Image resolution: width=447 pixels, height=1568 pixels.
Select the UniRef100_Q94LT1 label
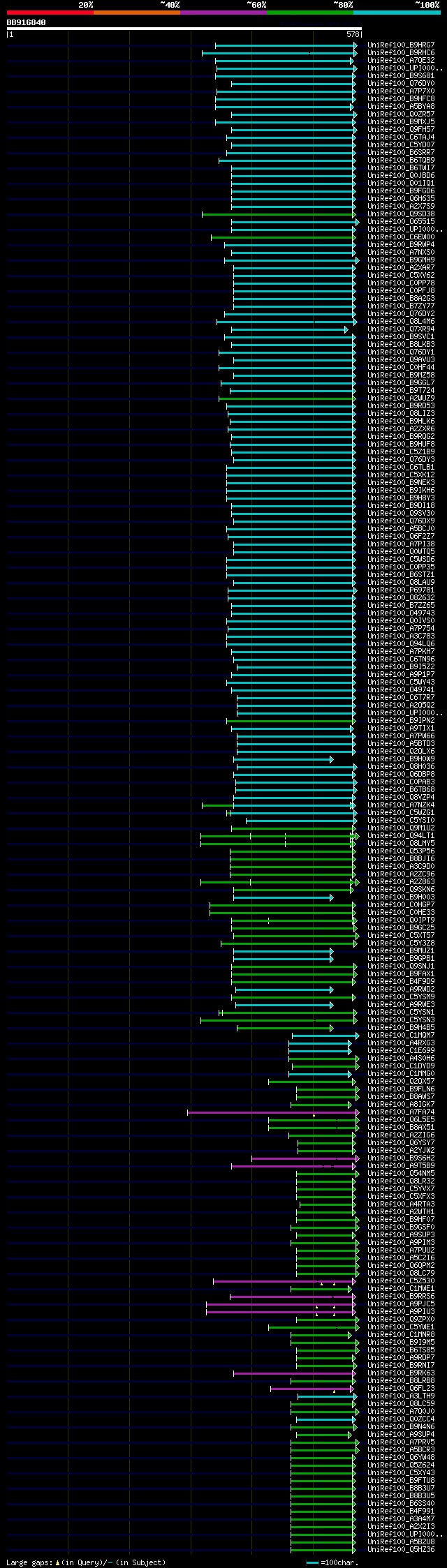401,835
